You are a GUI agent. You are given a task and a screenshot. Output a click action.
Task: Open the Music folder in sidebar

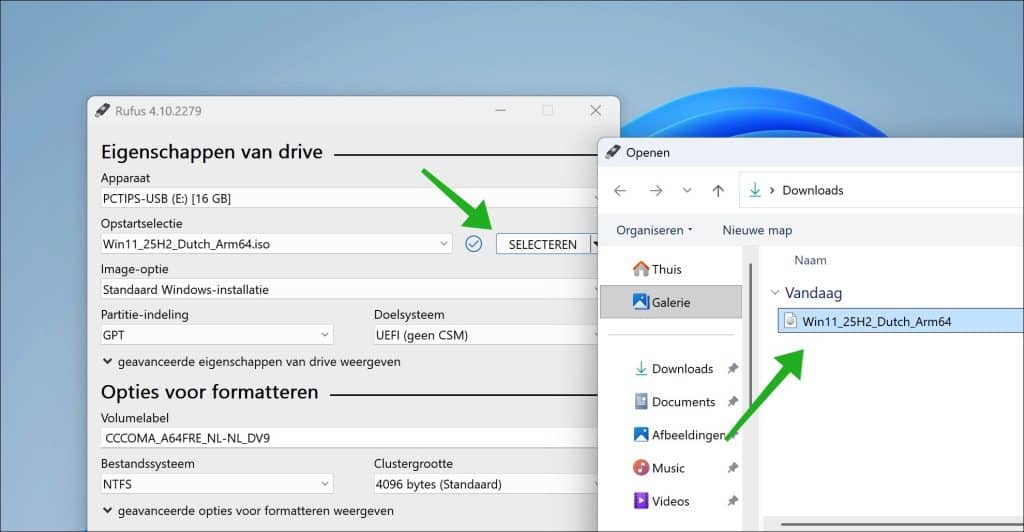(668, 468)
